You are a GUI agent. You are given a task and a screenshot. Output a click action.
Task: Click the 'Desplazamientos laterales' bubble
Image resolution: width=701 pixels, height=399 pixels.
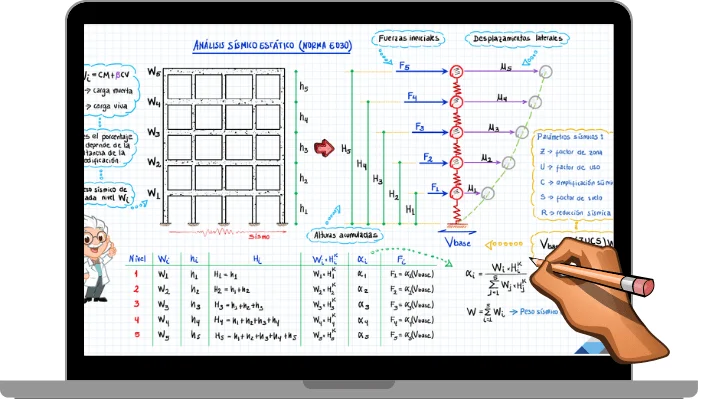(x=517, y=39)
